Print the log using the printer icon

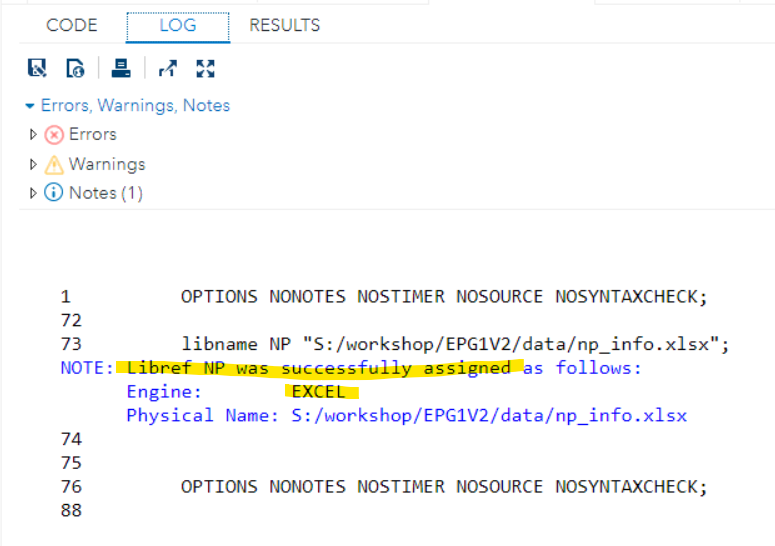point(121,68)
